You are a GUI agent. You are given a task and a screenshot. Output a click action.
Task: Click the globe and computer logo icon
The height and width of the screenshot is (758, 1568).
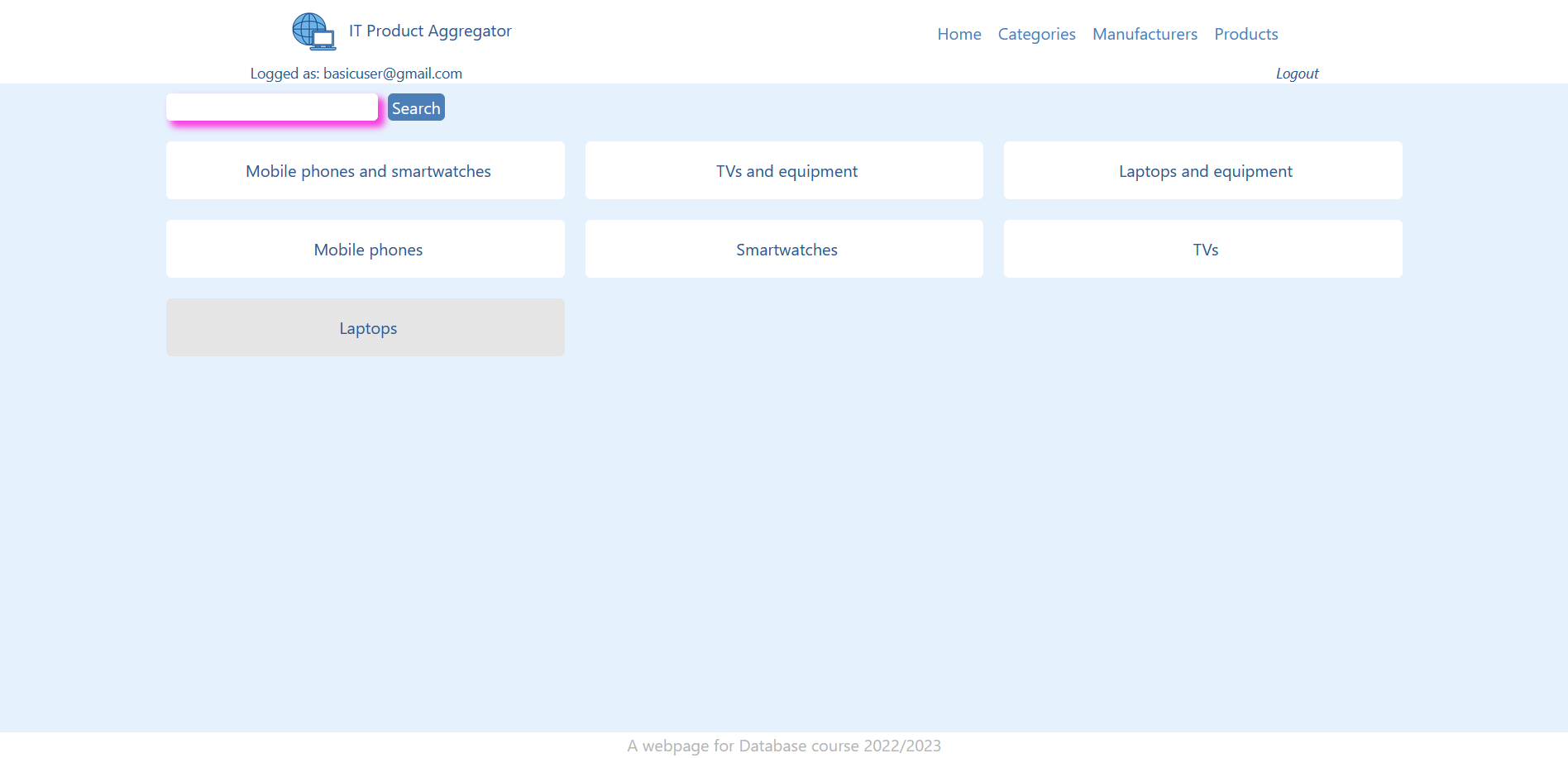point(313,31)
